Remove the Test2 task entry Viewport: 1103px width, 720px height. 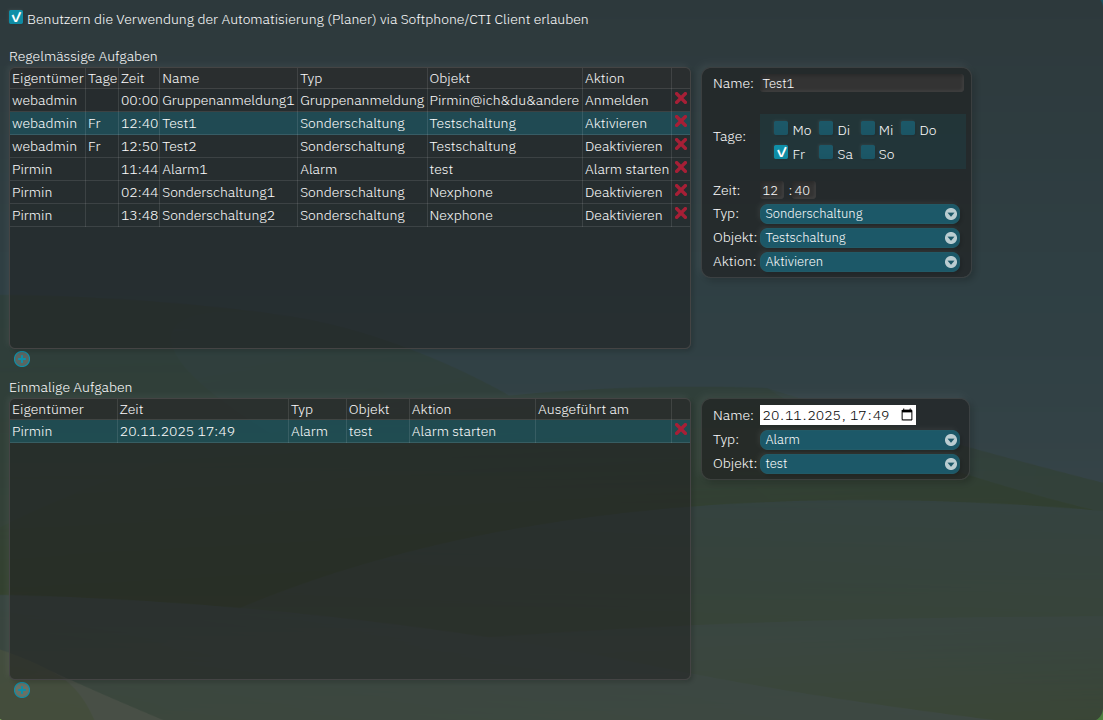[681, 145]
